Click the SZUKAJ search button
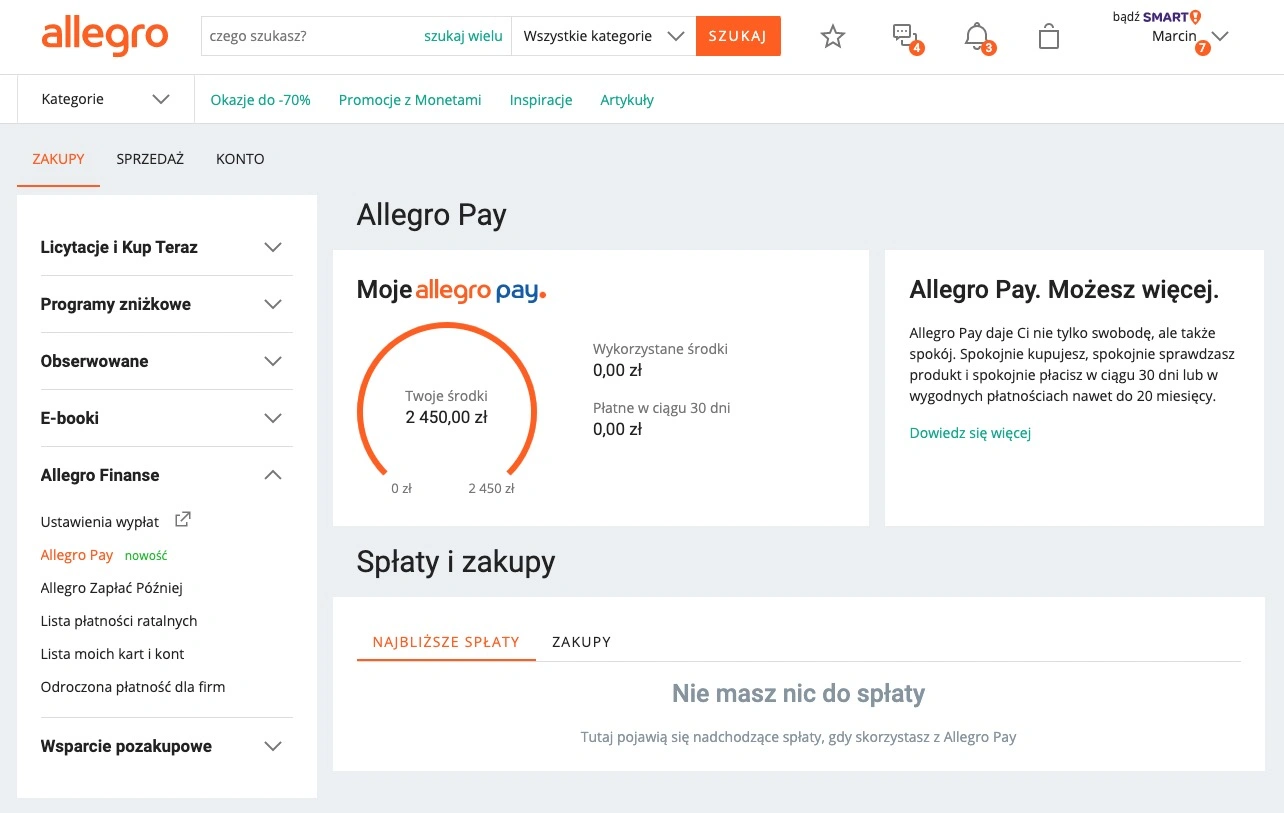Screen dimensions: 1284x813 click(738, 36)
